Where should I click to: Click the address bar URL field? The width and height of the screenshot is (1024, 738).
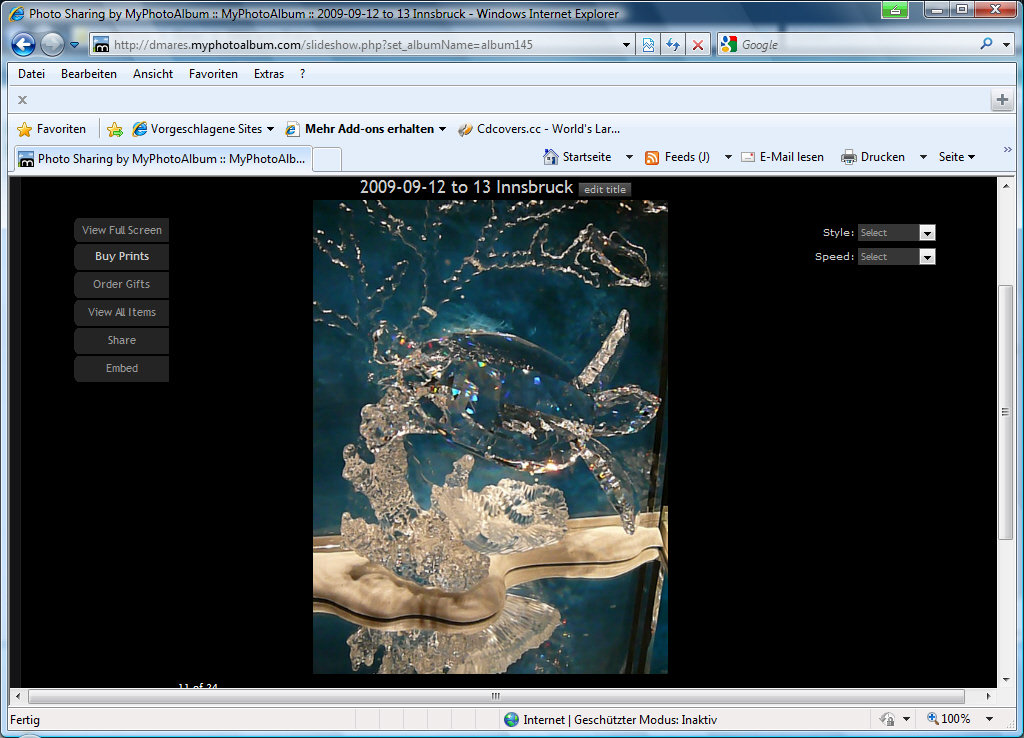(360, 45)
